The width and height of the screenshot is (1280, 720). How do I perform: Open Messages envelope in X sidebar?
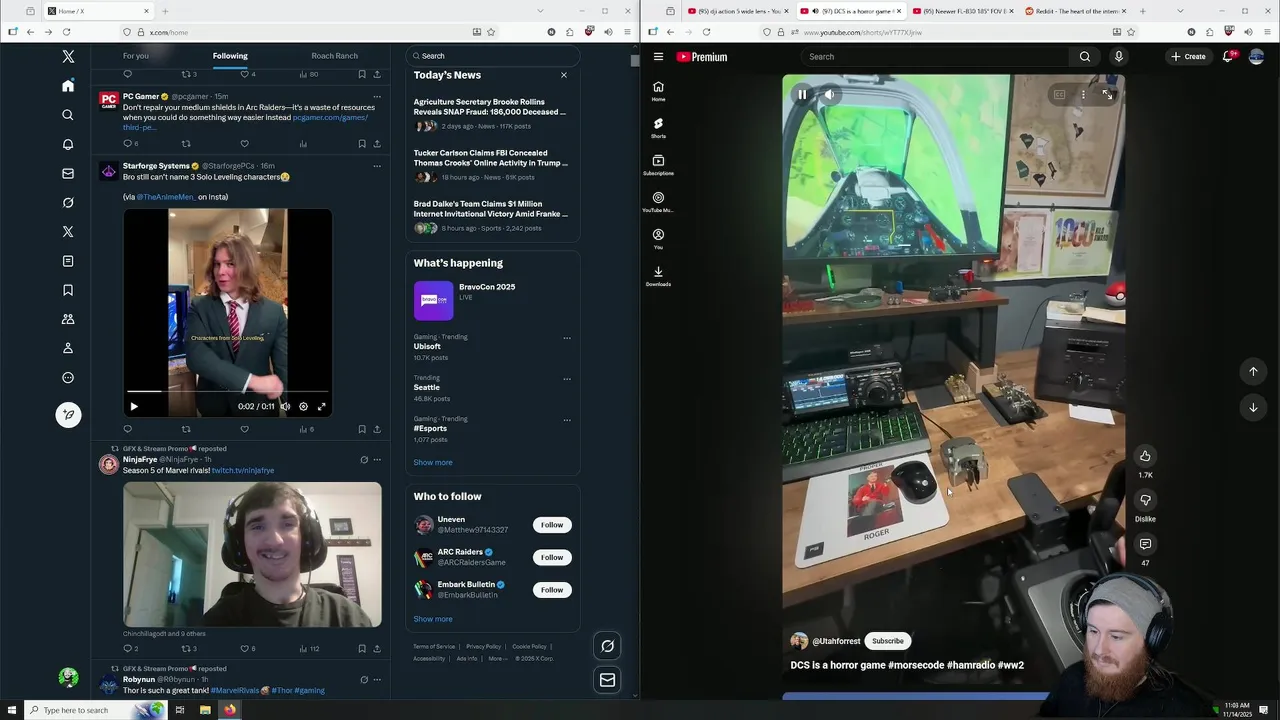[68, 173]
